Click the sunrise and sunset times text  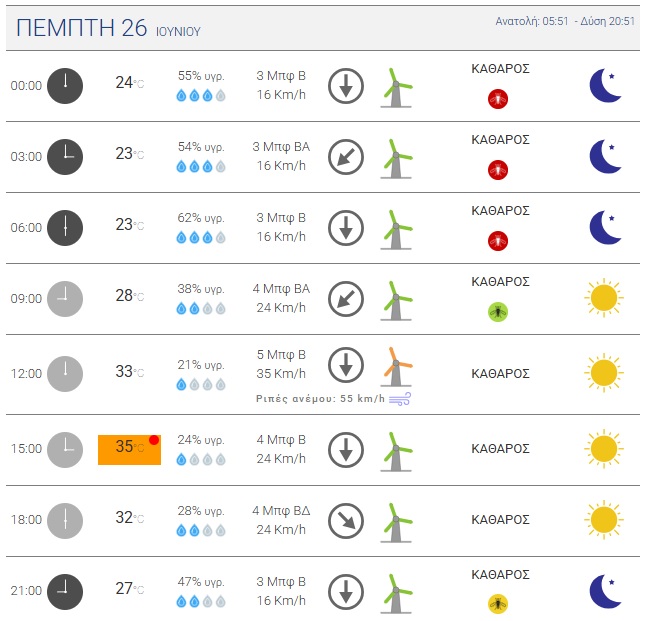pos(565,21)
